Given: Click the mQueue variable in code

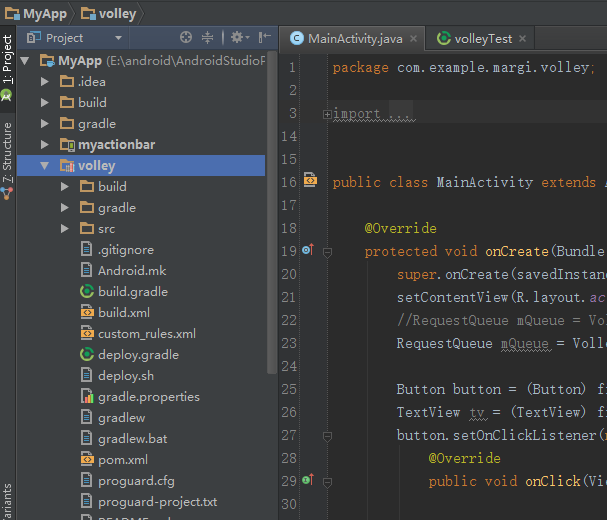Looking at the screenshot, I should tap(525, 343).
